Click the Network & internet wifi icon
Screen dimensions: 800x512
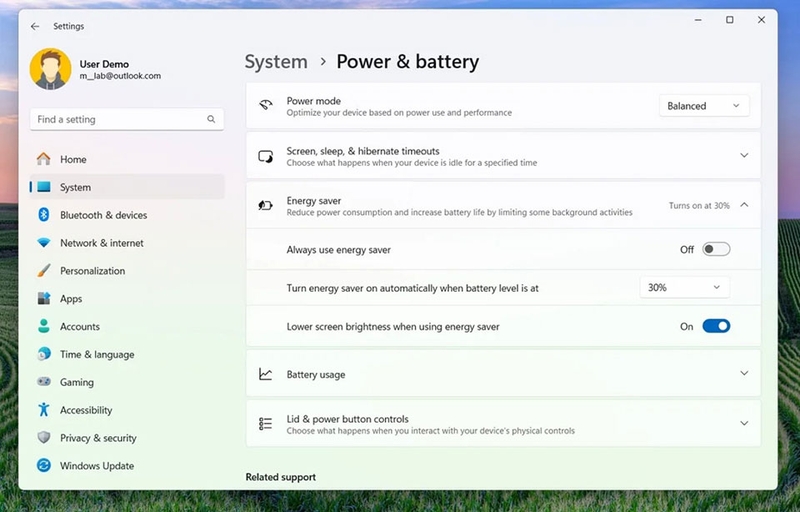[44, 243]
